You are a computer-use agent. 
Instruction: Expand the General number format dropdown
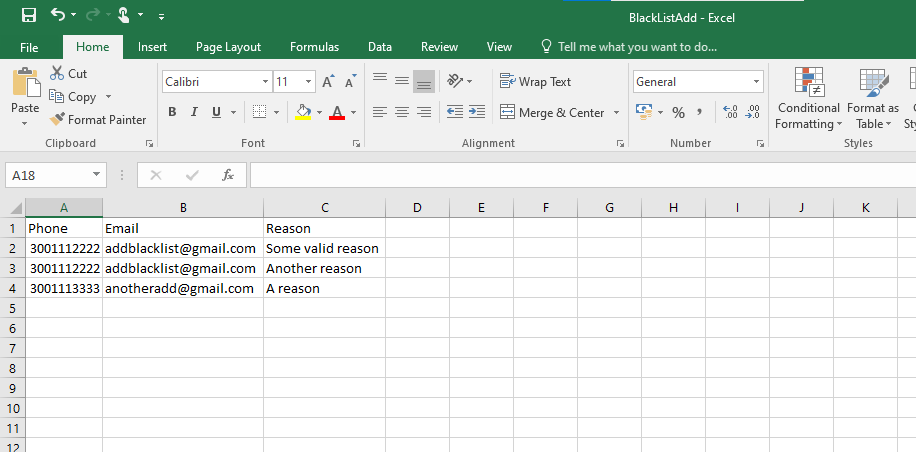[x=756, y=82]
